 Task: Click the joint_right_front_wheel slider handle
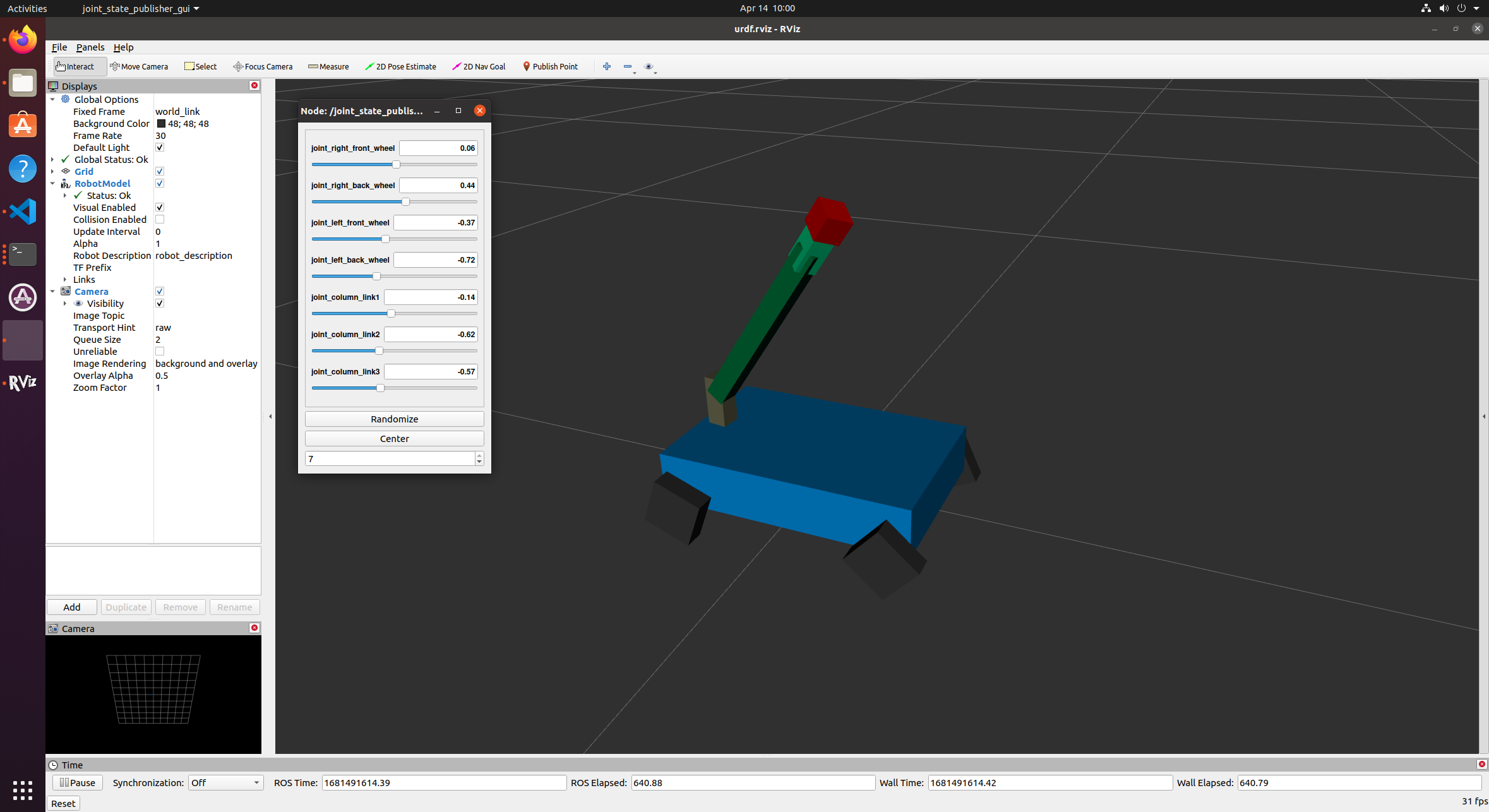pyautogui.click(x=396, y=164)
